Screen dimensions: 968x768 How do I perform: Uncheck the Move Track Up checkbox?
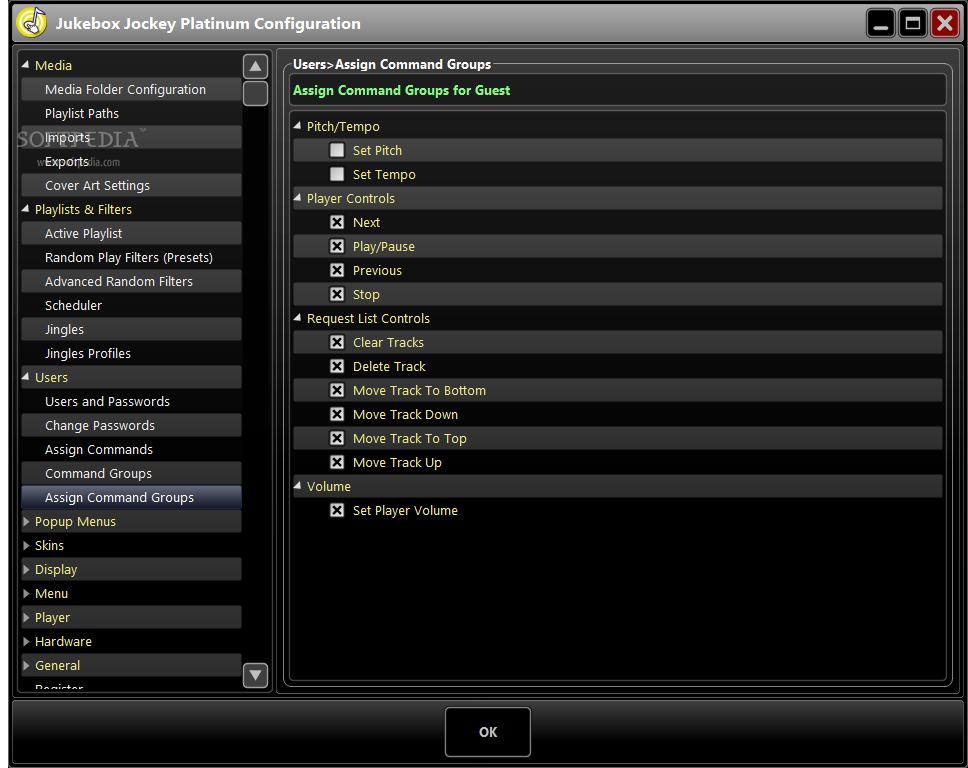337,462
